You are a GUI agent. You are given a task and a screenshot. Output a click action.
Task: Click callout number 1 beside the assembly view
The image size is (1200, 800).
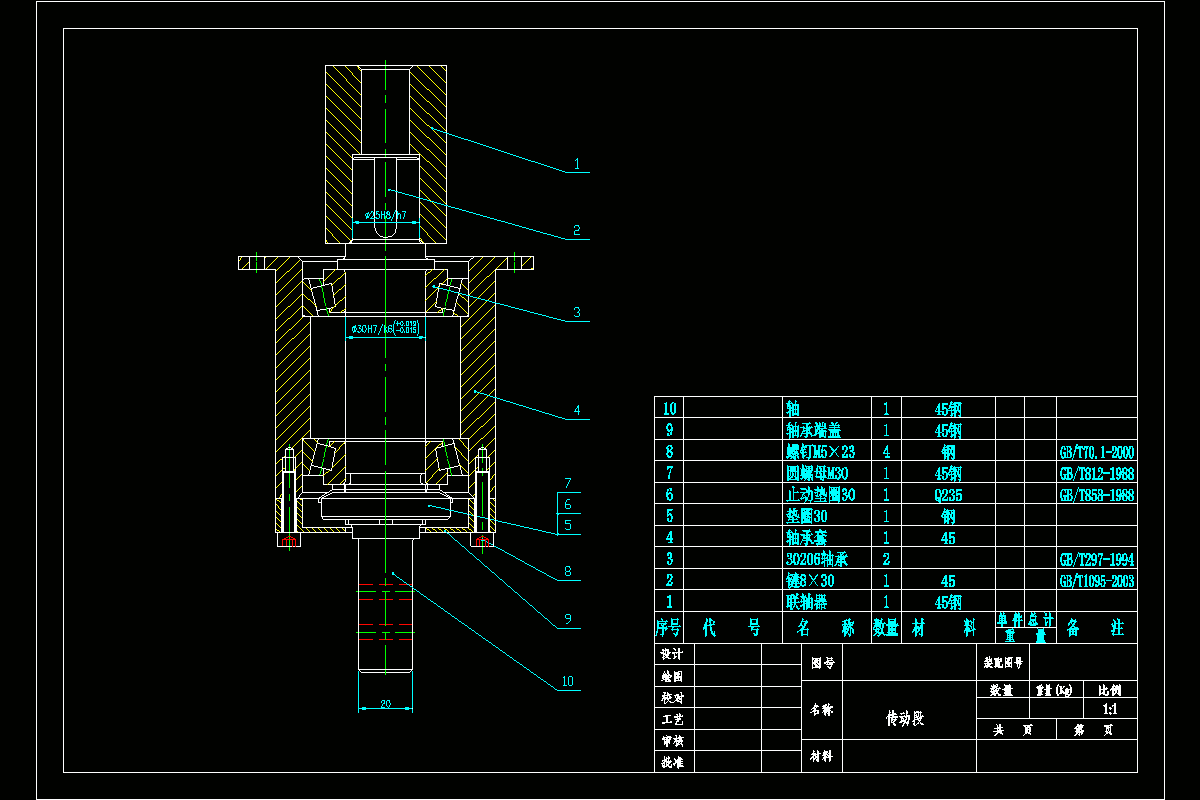coord(576,163)
